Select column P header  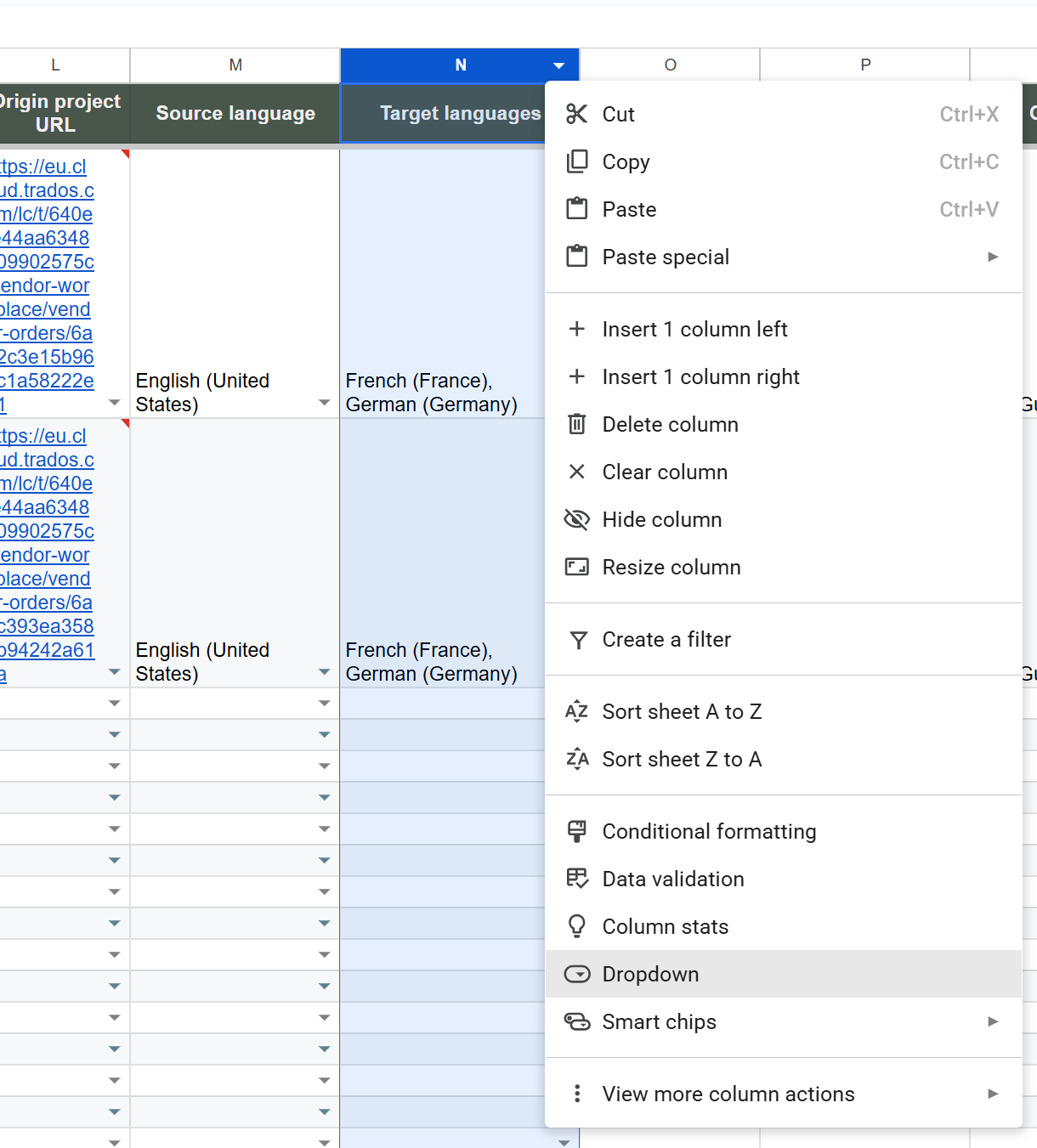point(865,65)
